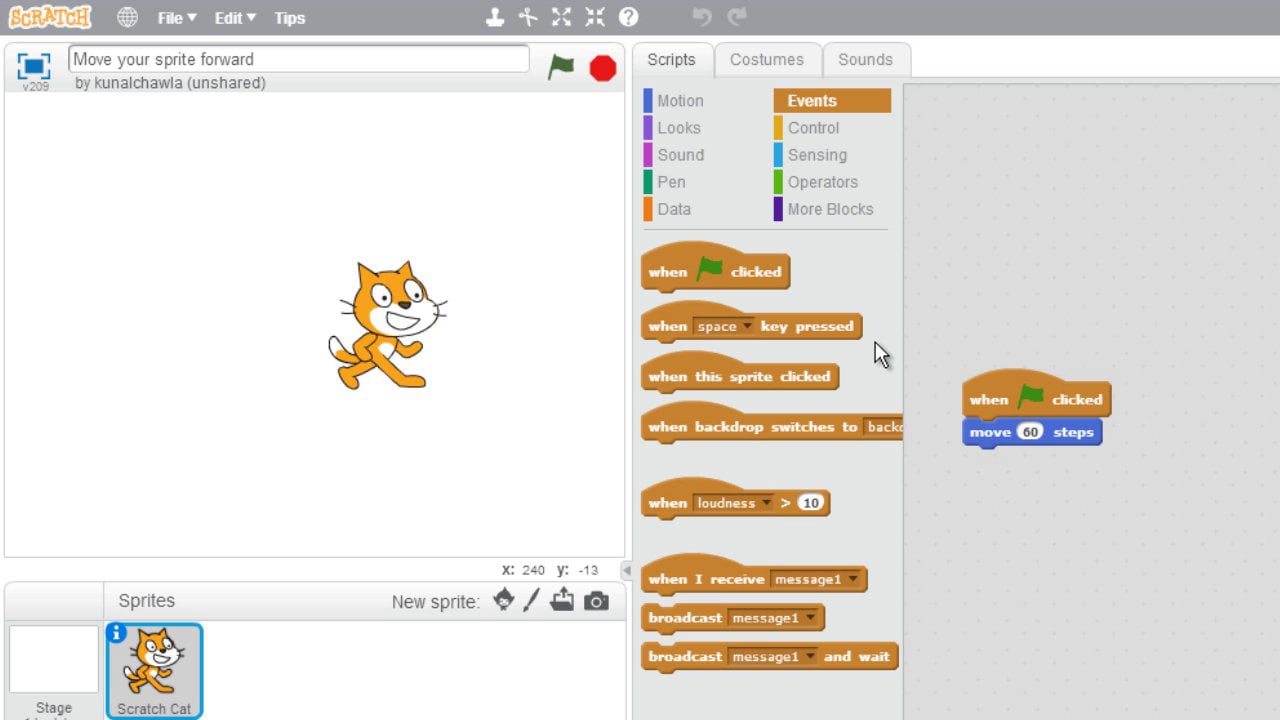The height and width of the screenshot is (720, 1280).
Task: Select the Shrink sprite tool
Action: (595, 17)
